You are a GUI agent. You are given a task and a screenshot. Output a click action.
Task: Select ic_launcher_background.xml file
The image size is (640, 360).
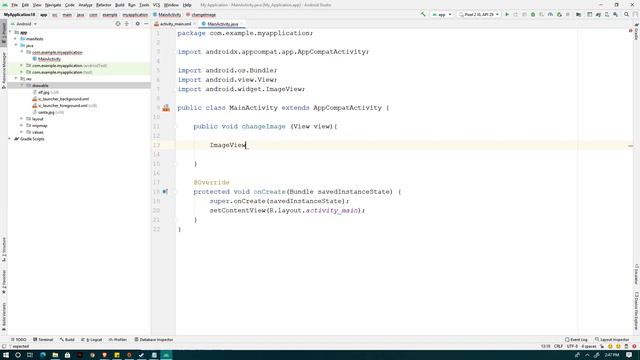[63, 99]
